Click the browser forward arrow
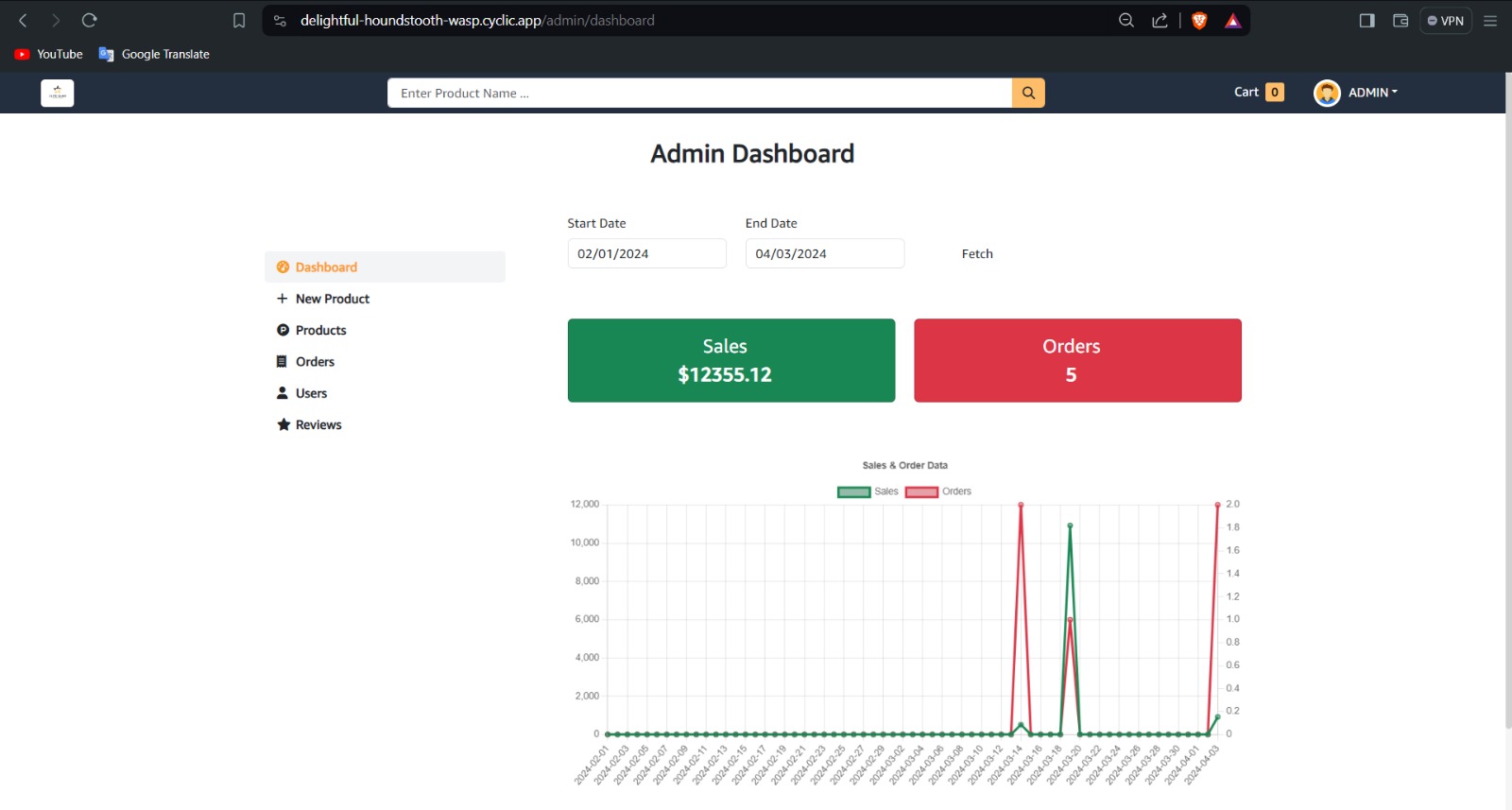1512x810 pixels. click(56, 20)
